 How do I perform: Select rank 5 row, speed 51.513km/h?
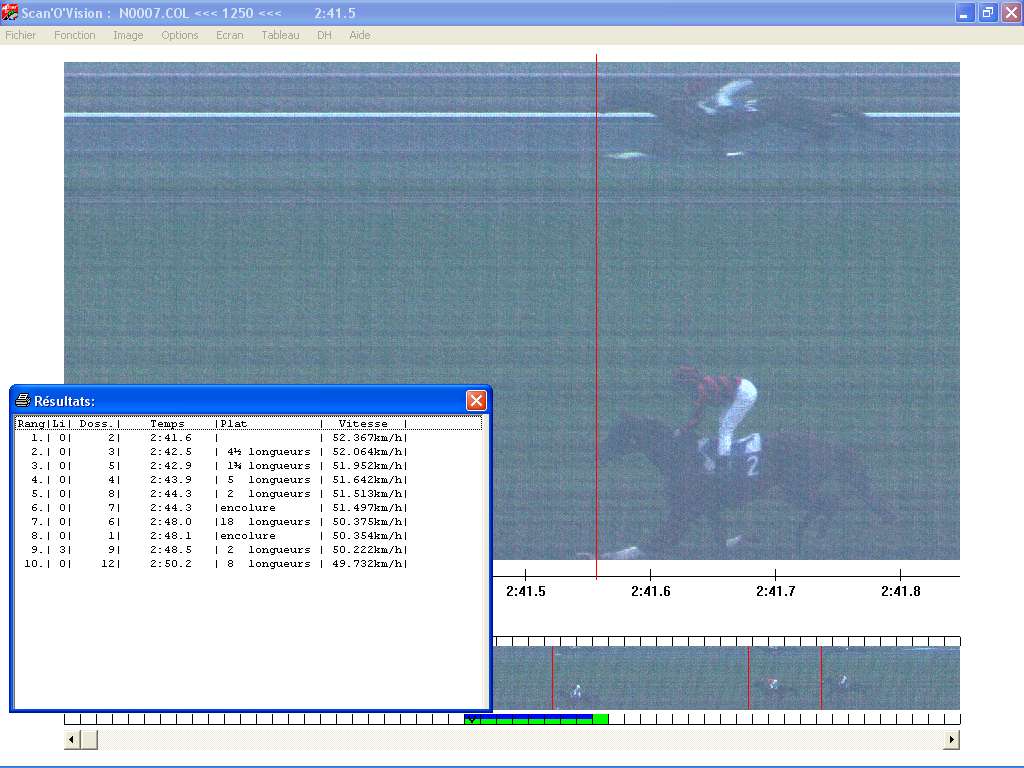click(x=248, y=494)
